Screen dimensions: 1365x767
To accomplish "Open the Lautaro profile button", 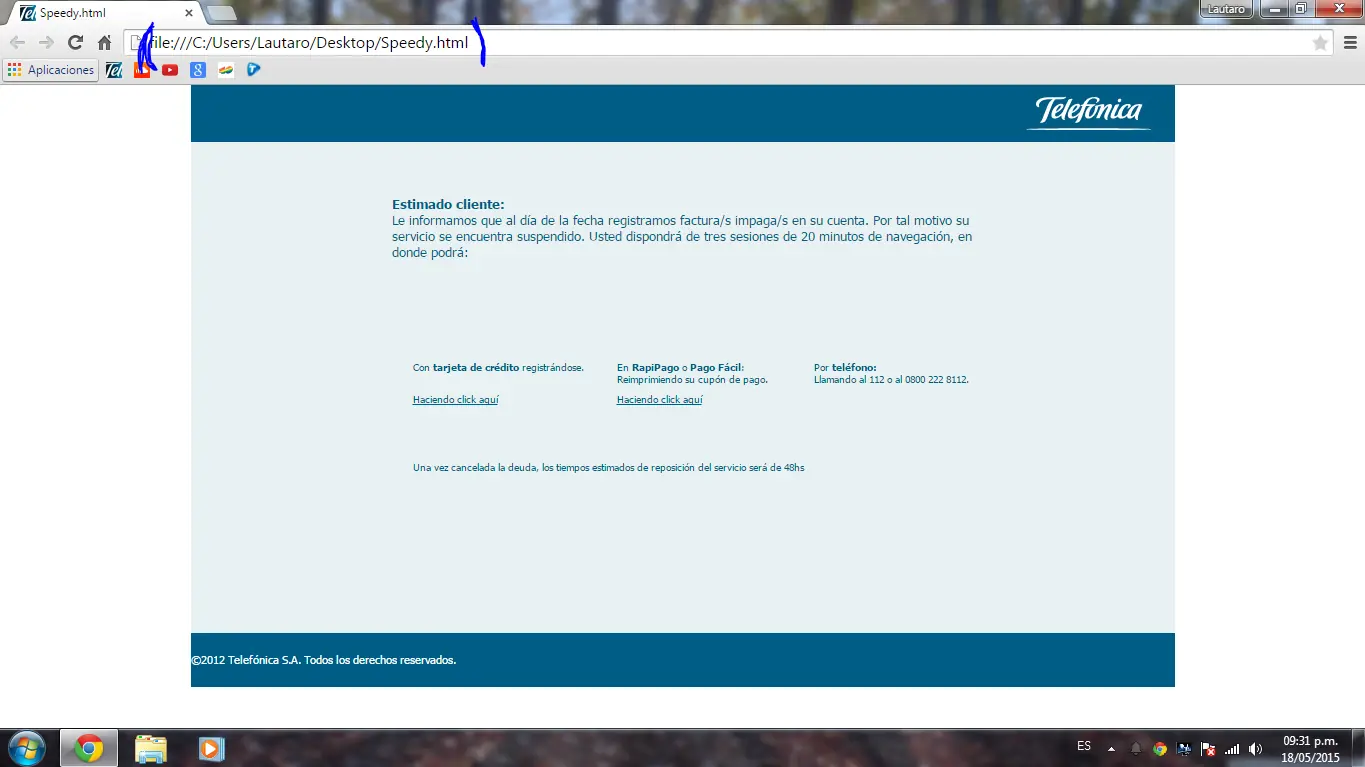I will click(x=1226, y=9).
